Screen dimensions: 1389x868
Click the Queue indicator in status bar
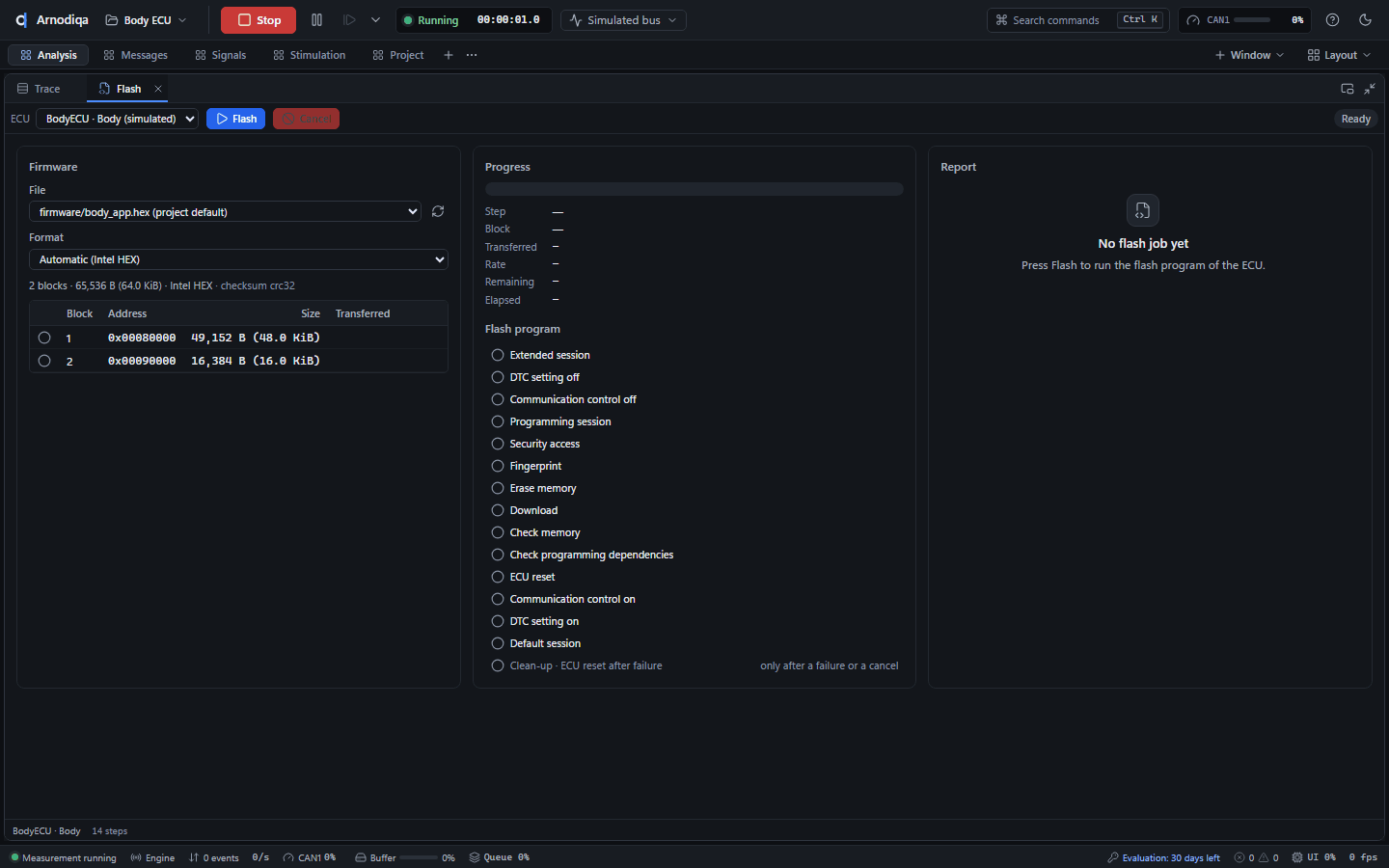click(500, 857)
